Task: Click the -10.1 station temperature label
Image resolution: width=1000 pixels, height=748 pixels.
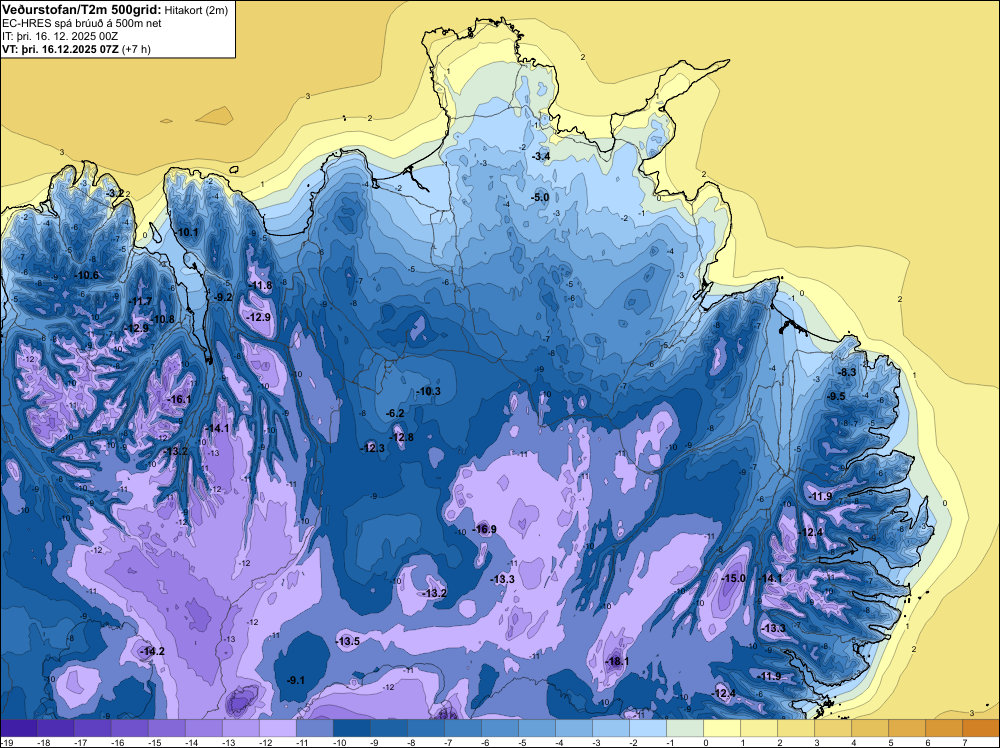Action: (188, 232)
